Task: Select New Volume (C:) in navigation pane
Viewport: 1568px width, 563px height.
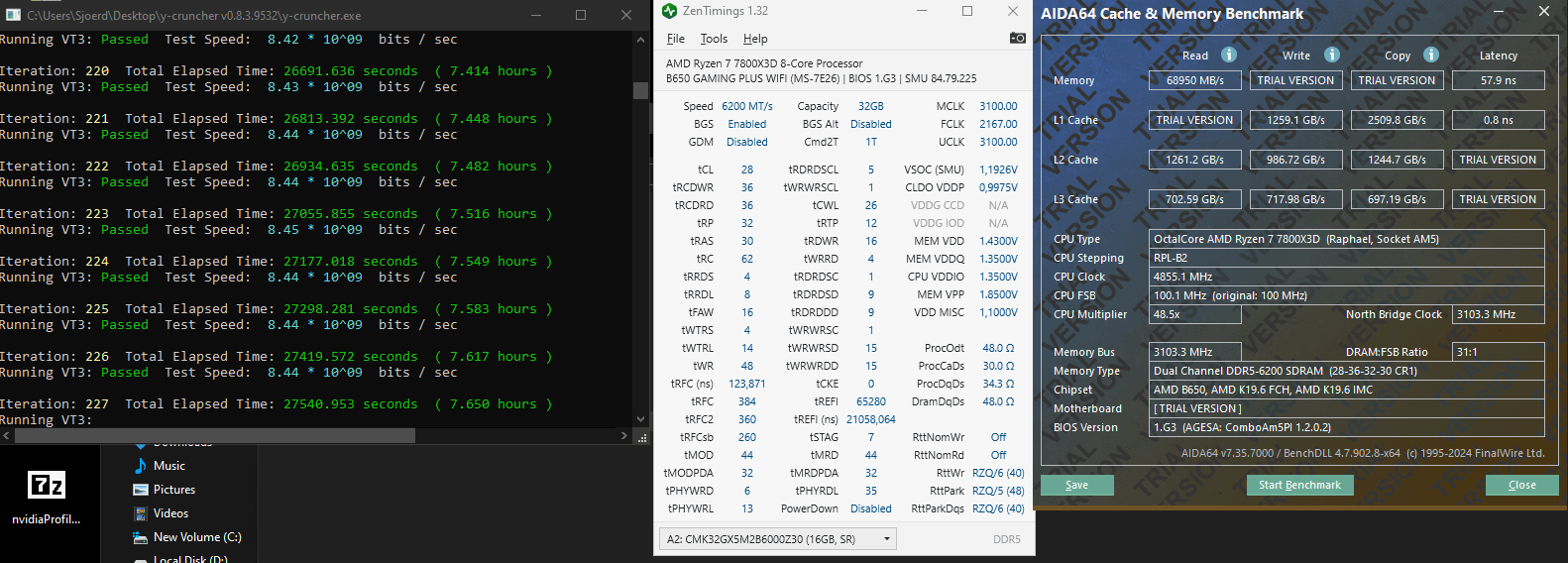Action: pyautogui.click(x=197, y=537)
